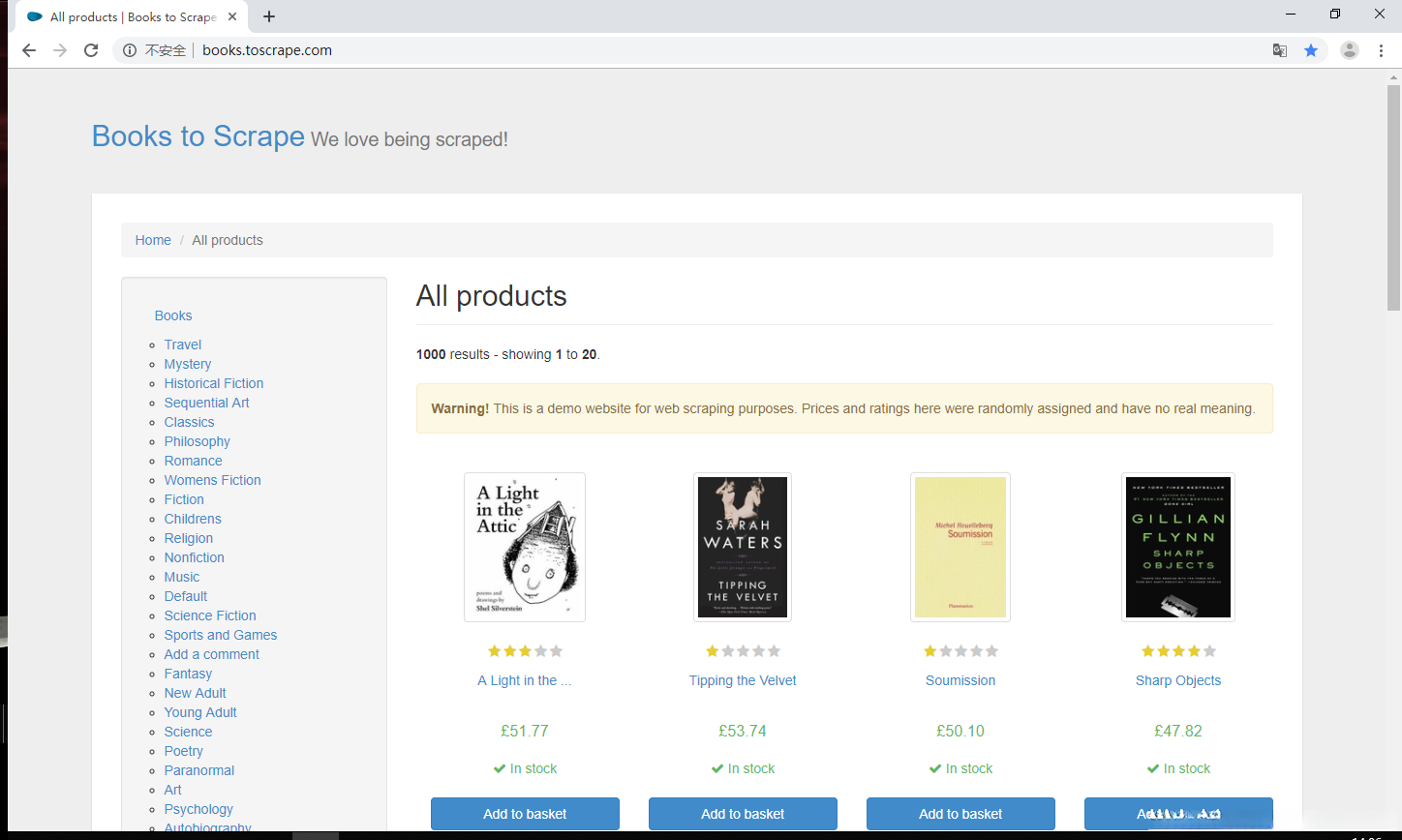The width and height of the screenshot is (1402, 840).
Task: Click the star rating under Sharp Objects cover
Action: coord(1178,651)
